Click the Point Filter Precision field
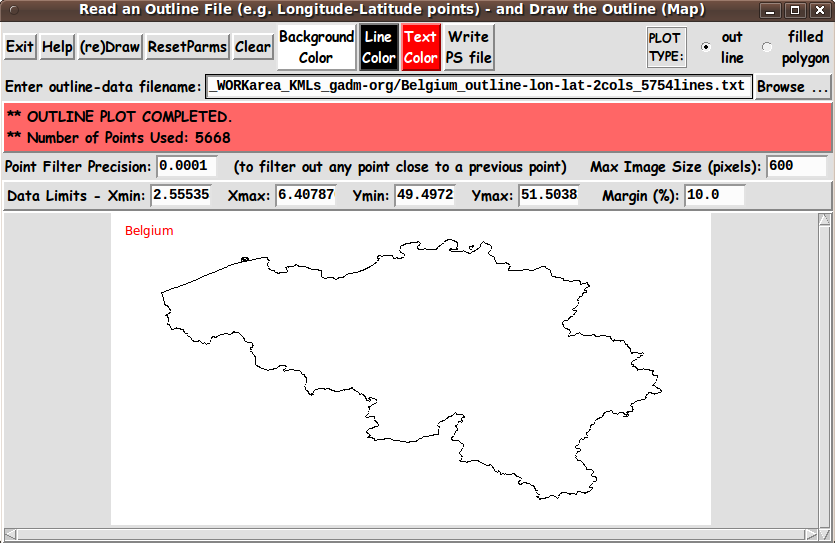The width and height of the screenshot is (835, 543). pos(187,166)
